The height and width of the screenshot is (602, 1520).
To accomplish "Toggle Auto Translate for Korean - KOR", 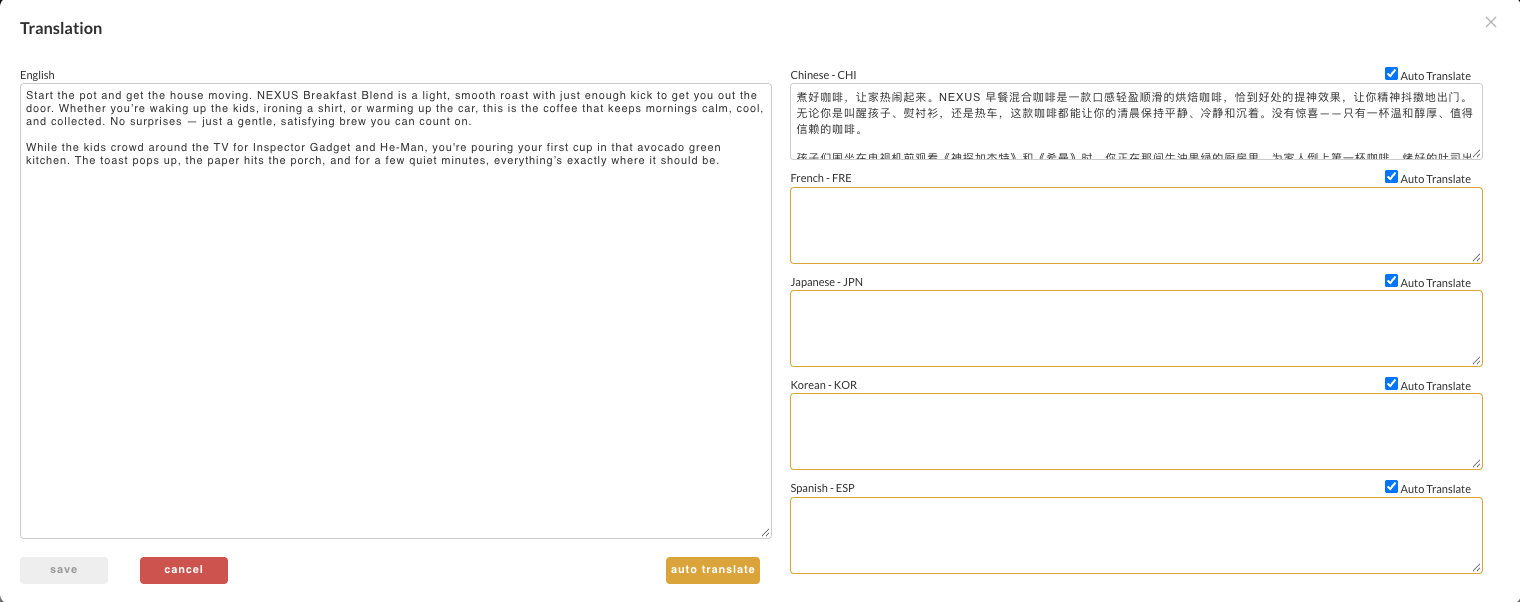I will (1391, 384).
